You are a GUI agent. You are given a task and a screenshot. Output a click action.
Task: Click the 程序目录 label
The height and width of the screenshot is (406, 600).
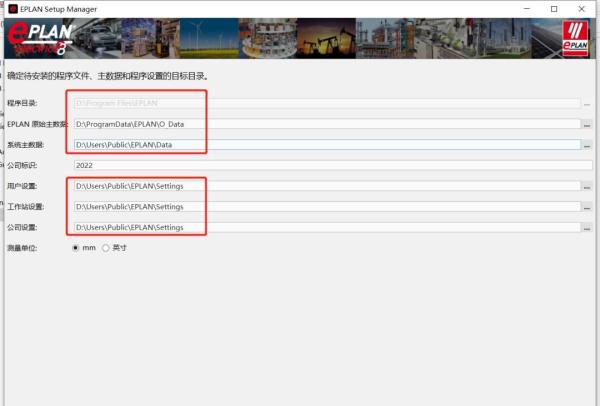click(22, 103)
